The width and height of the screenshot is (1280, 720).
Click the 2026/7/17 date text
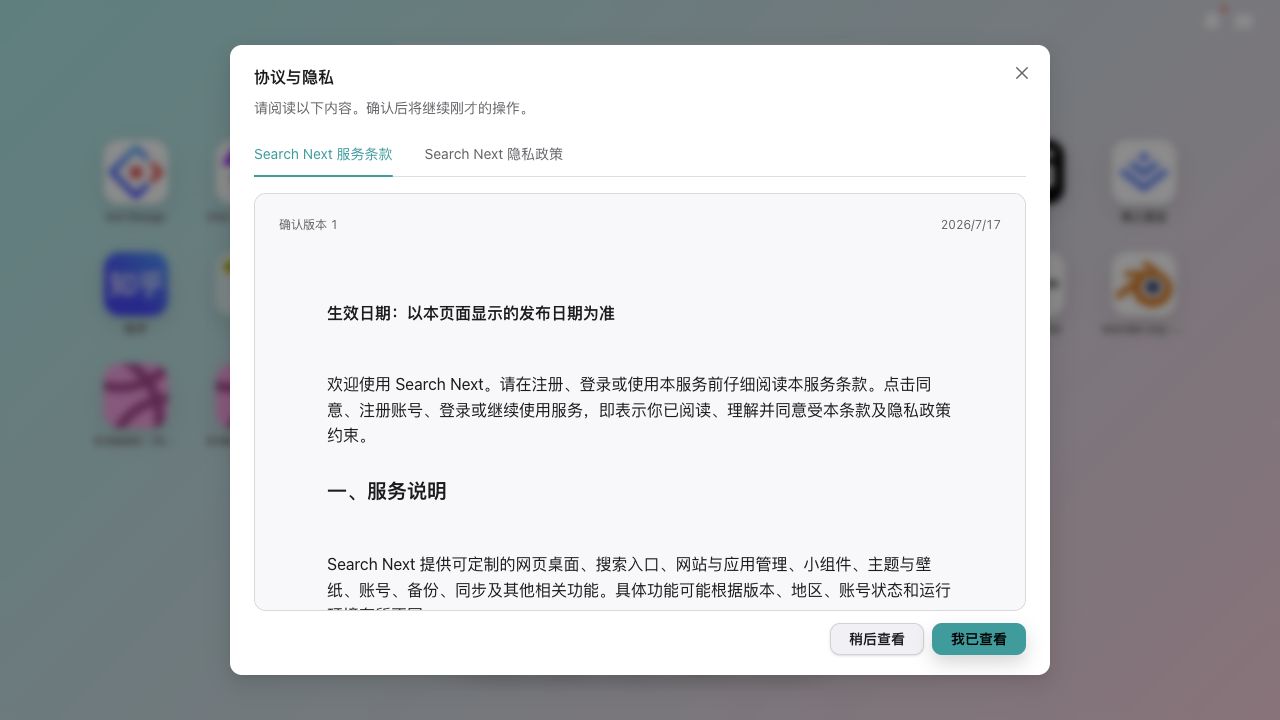click(970, 225)
